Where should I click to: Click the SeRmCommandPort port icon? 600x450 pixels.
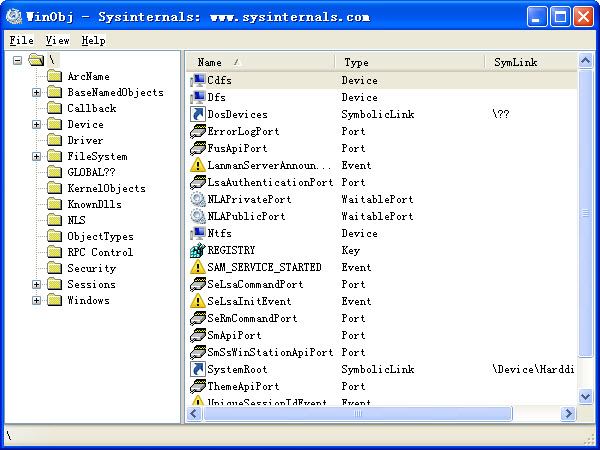[x=198, y=318]
